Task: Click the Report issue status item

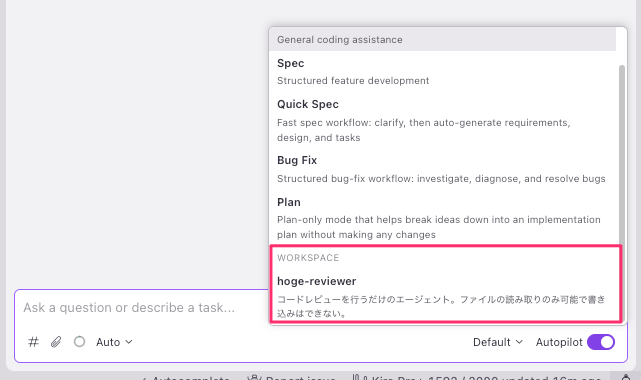Action: coord(291,378)
